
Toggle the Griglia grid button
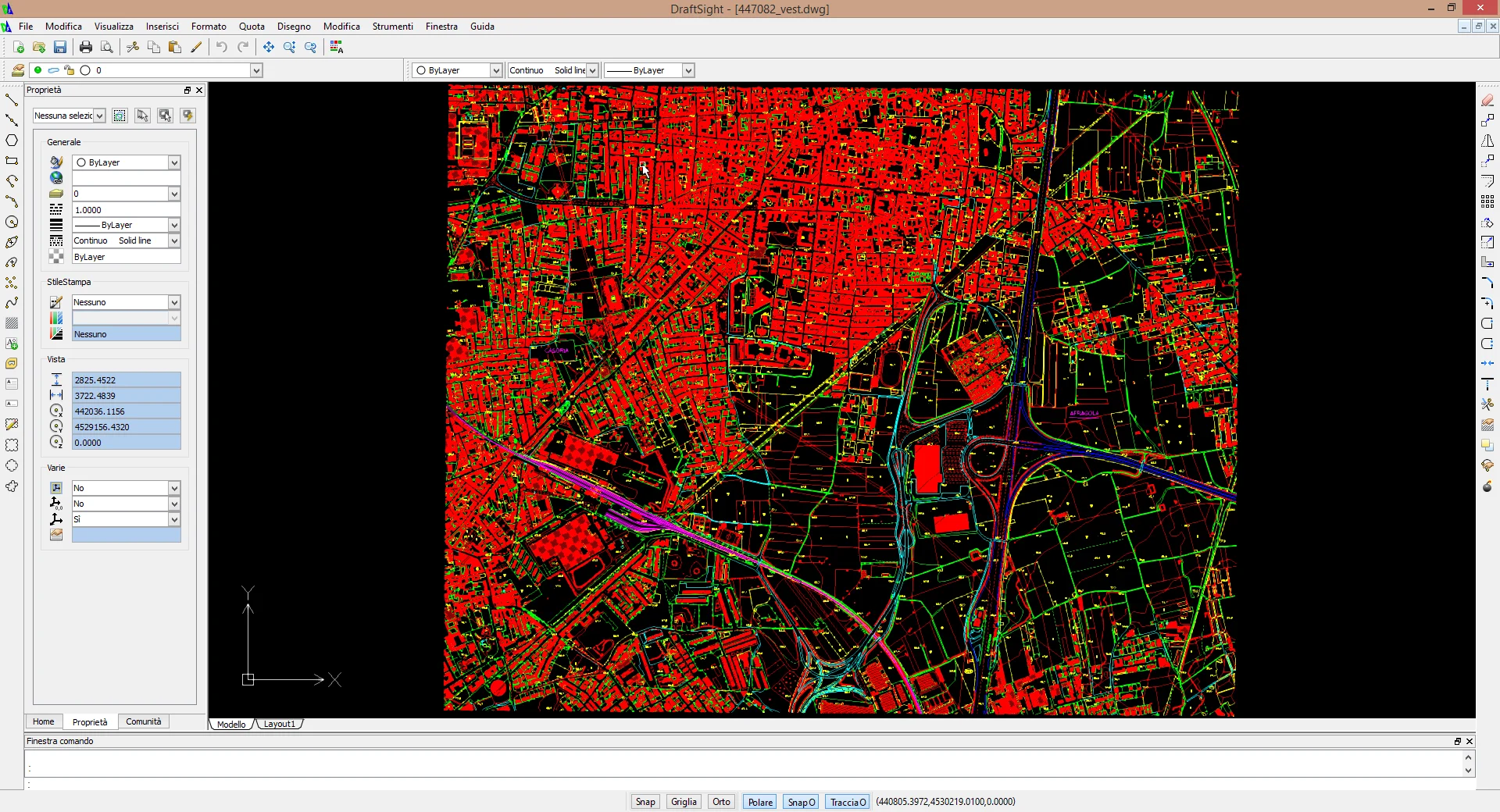pyautogui.click(x=684, y=802)
